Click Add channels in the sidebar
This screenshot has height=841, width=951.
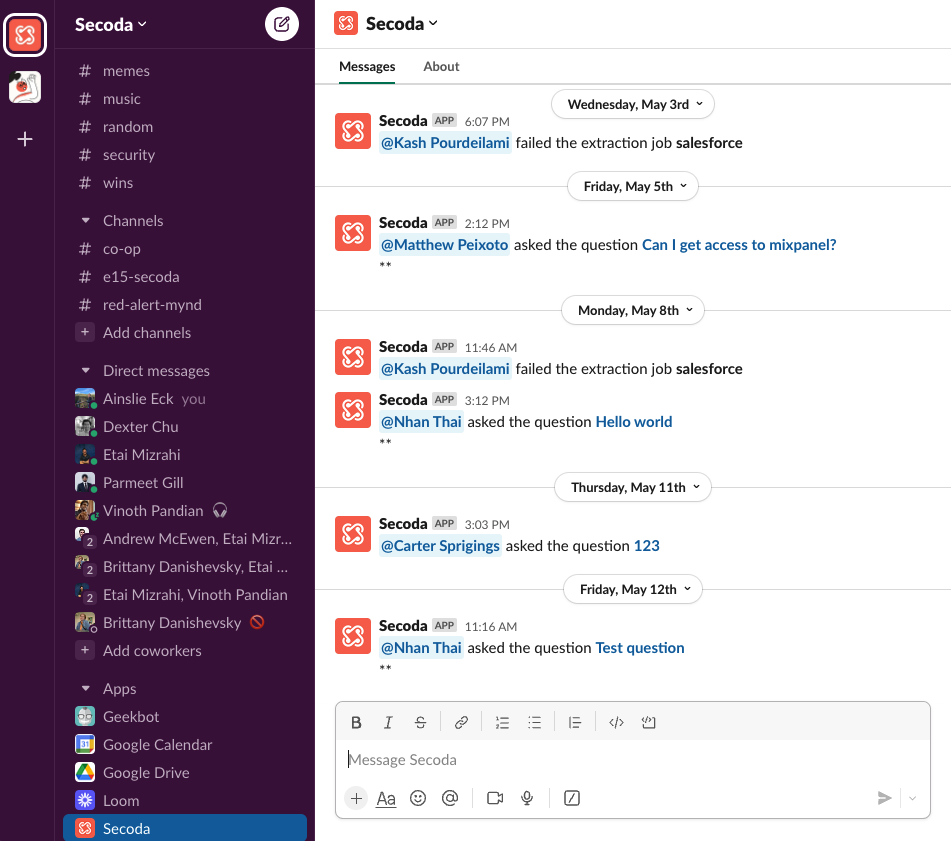click(x=146, y=333)
